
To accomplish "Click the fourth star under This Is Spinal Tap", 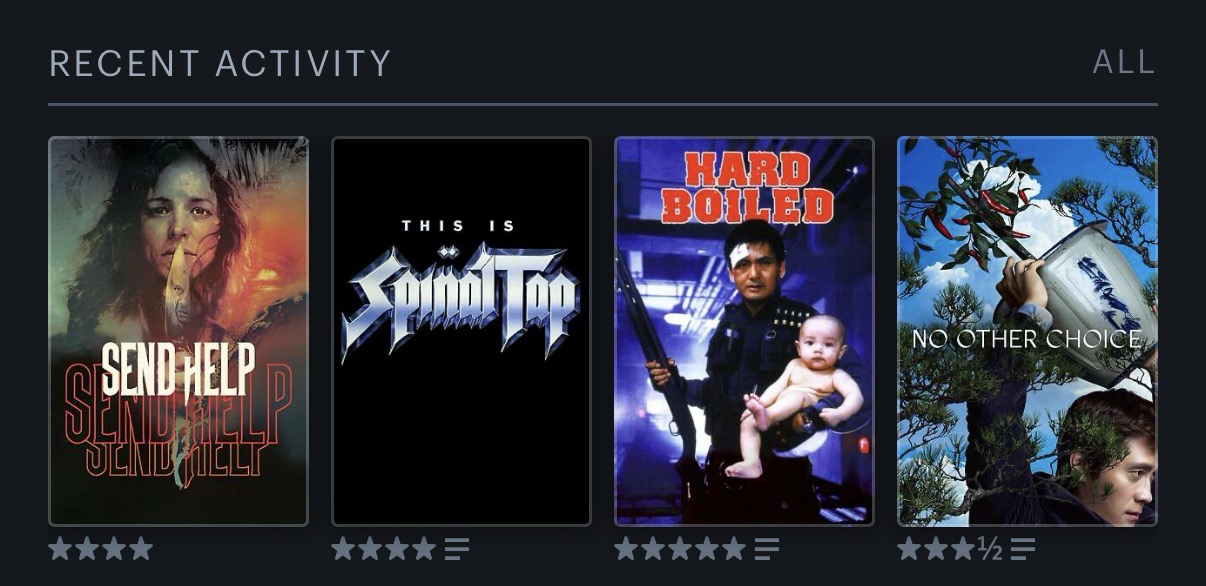I will click(x=424, y=548).
